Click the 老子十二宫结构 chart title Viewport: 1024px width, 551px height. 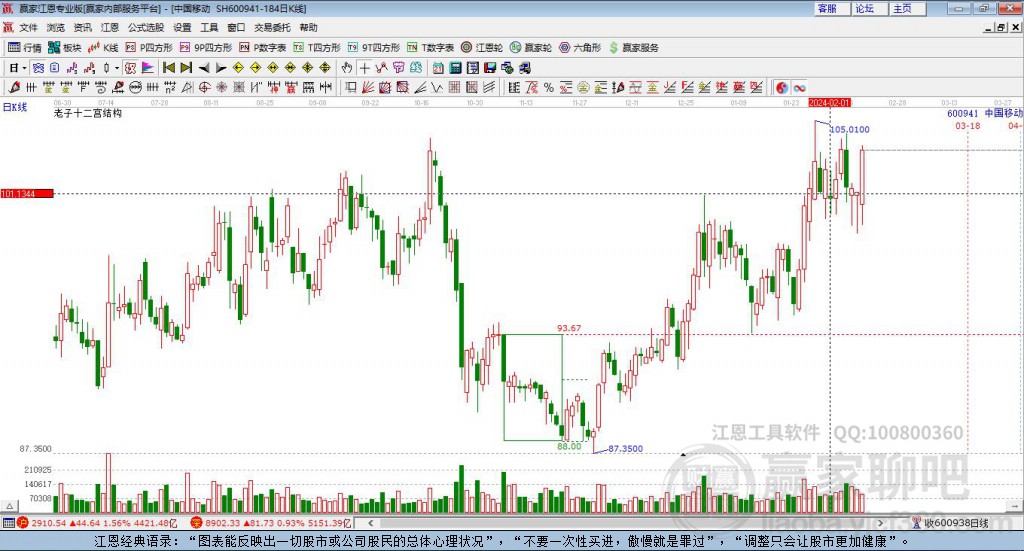tap(88, 113)
